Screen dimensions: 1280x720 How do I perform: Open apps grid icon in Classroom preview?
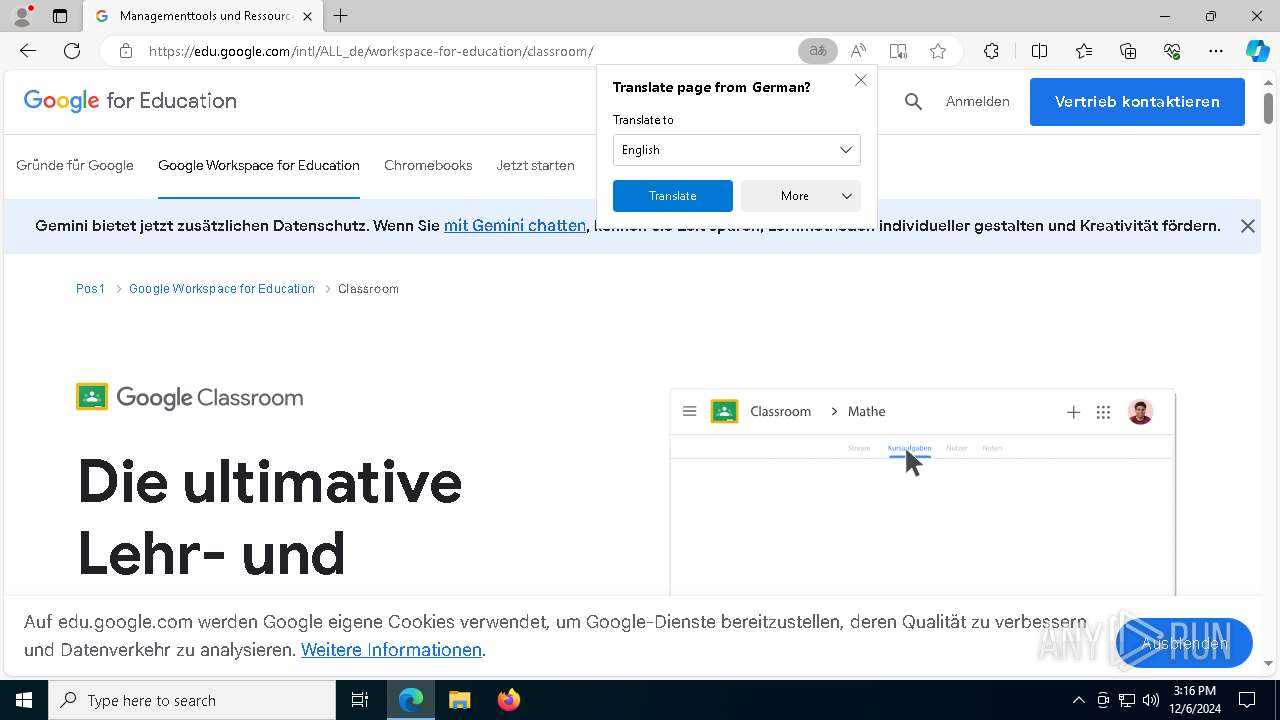tap(1103, 412)
